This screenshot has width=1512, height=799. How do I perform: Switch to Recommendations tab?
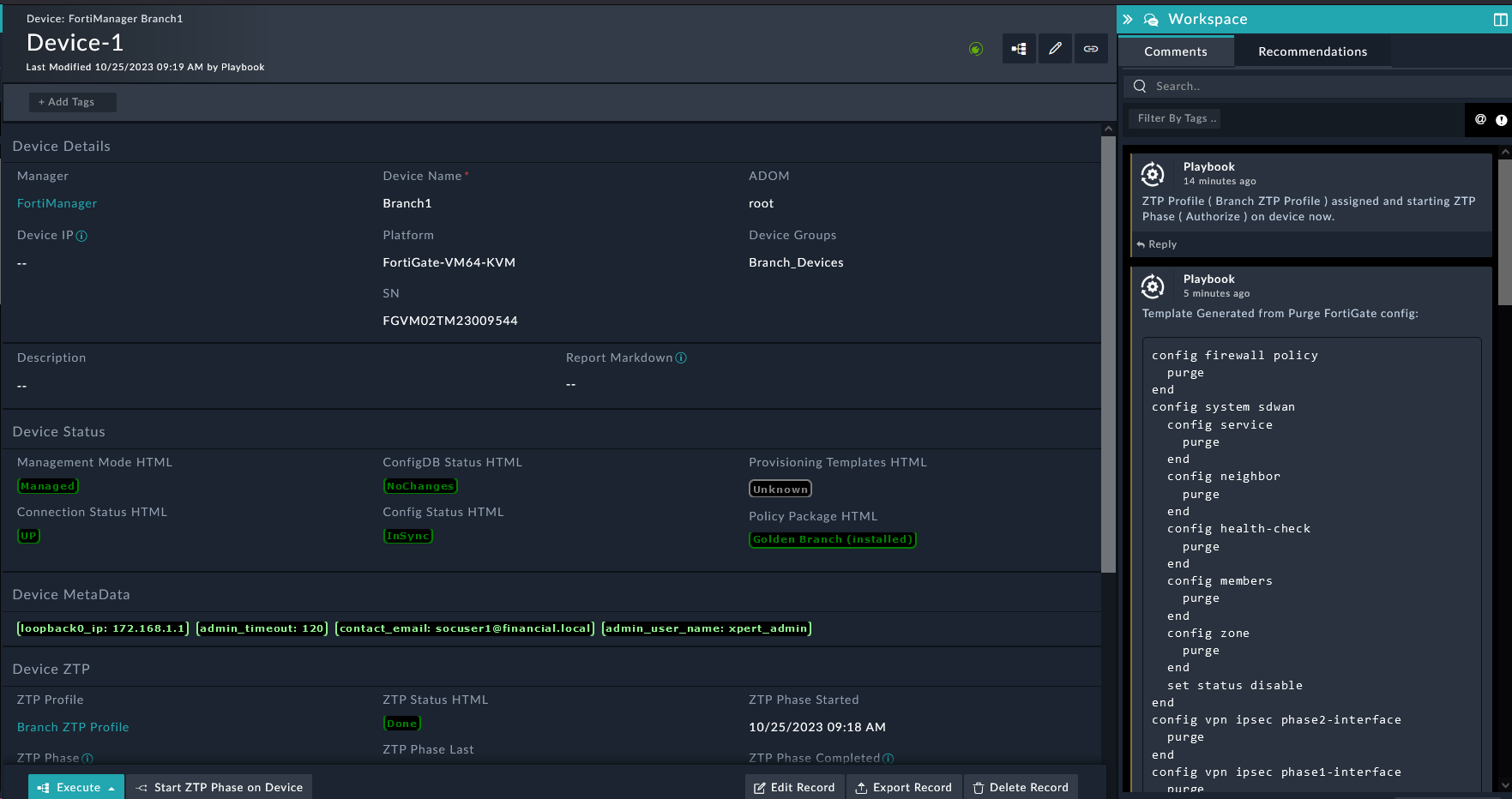1312,51
